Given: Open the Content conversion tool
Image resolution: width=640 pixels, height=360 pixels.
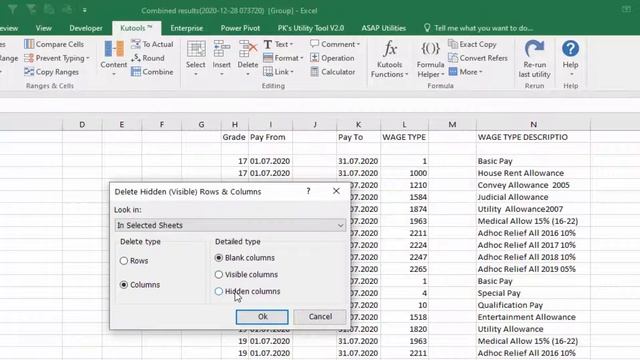Looking at the screenshot, I should pyautogui.click(x=113, y=58).
